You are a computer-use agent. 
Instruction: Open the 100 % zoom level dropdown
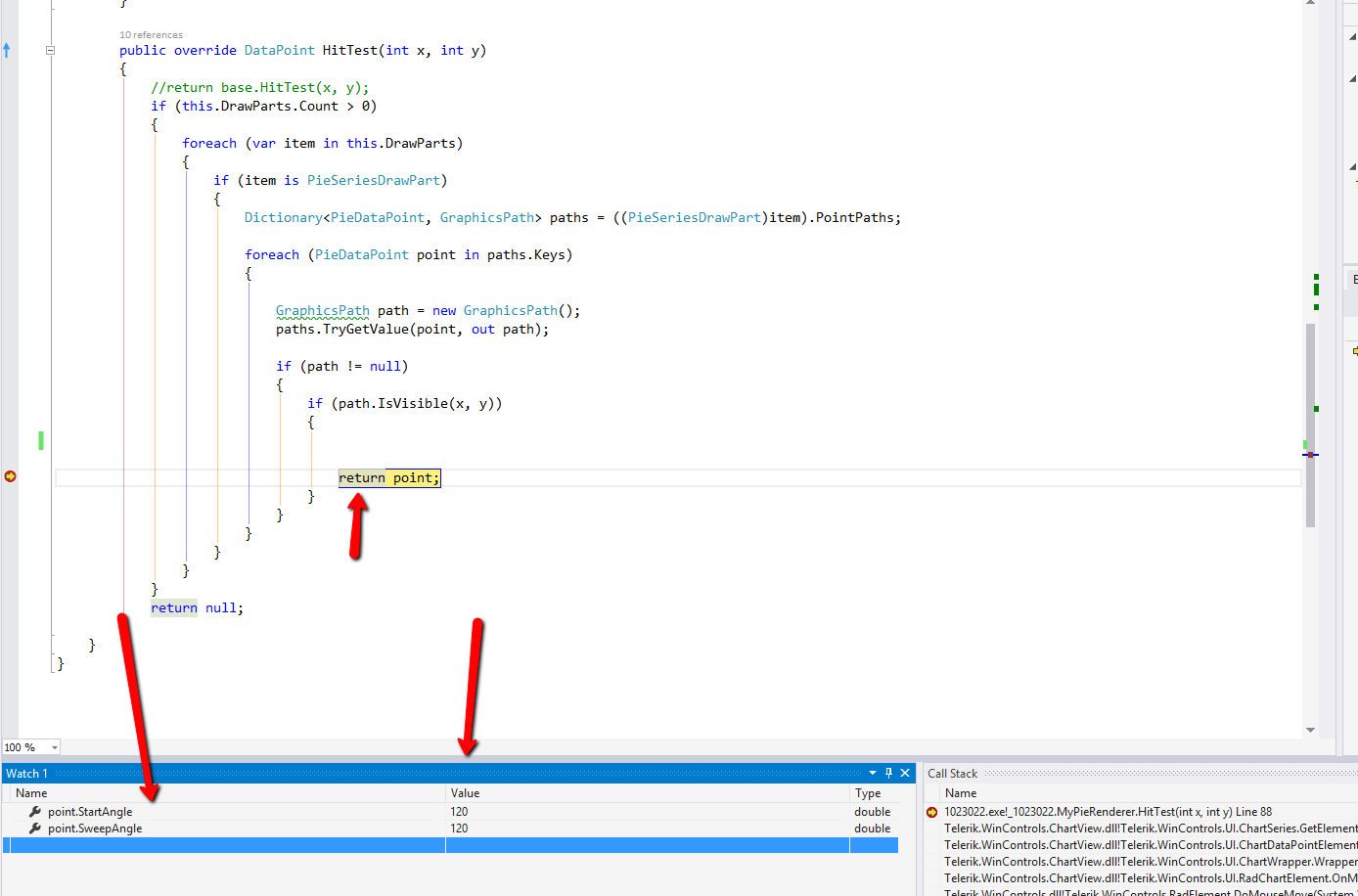coord(54,747)
